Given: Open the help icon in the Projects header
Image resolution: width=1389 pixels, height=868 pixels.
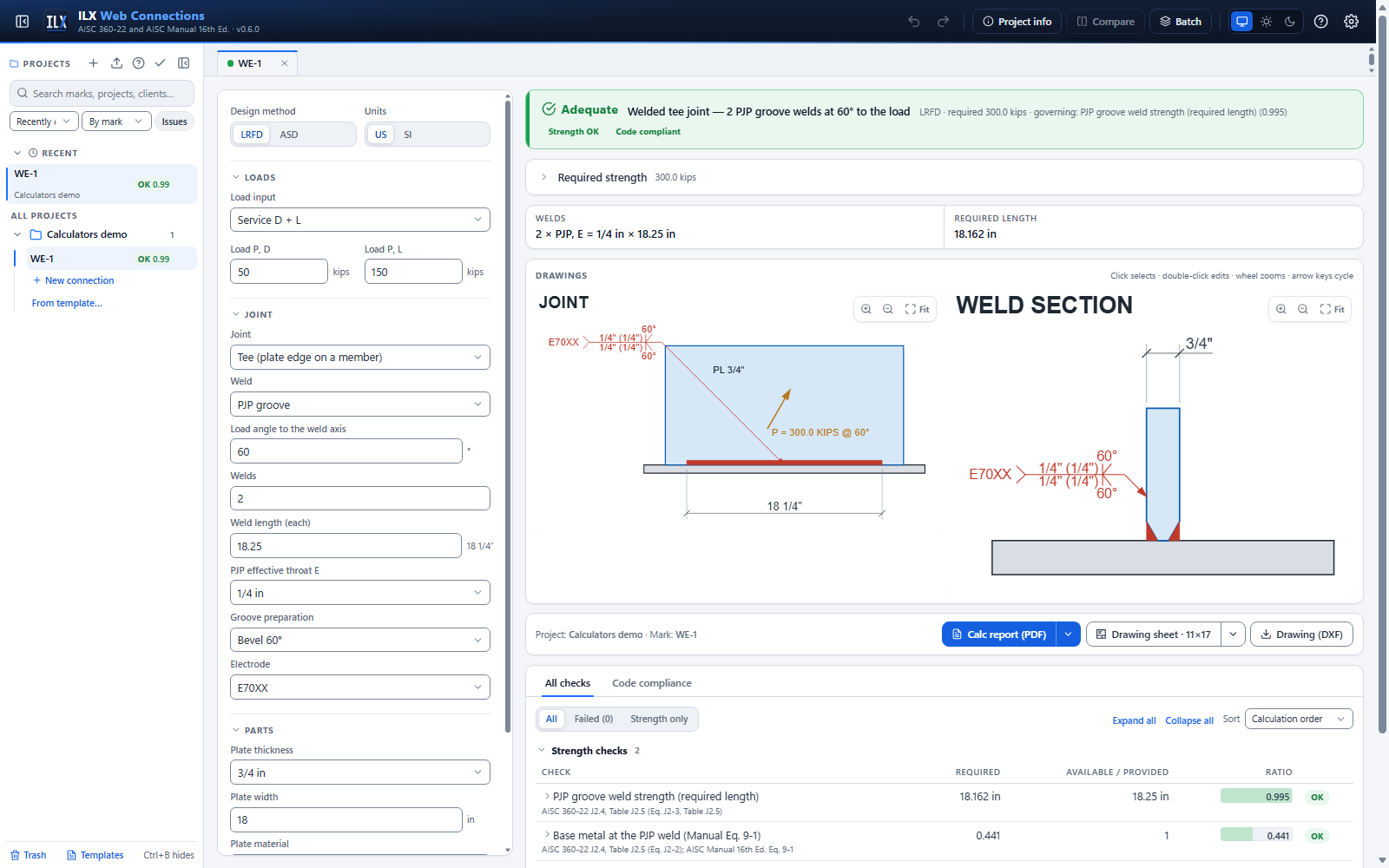Looking at the screenshot, I should 138,63.
